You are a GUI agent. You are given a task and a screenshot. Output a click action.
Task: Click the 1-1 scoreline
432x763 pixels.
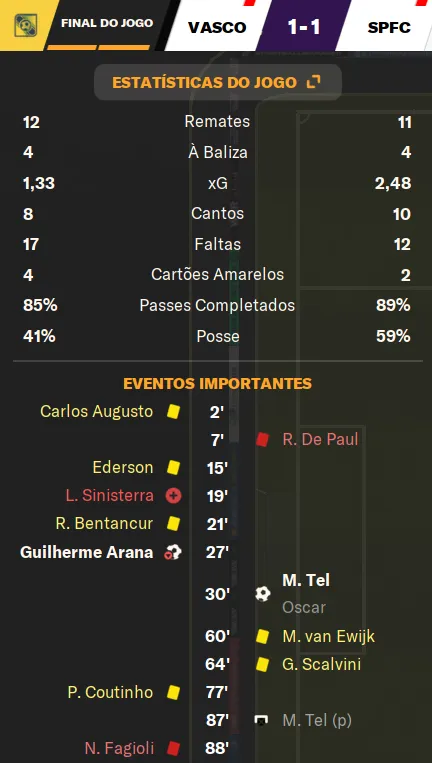pos(304,27)
